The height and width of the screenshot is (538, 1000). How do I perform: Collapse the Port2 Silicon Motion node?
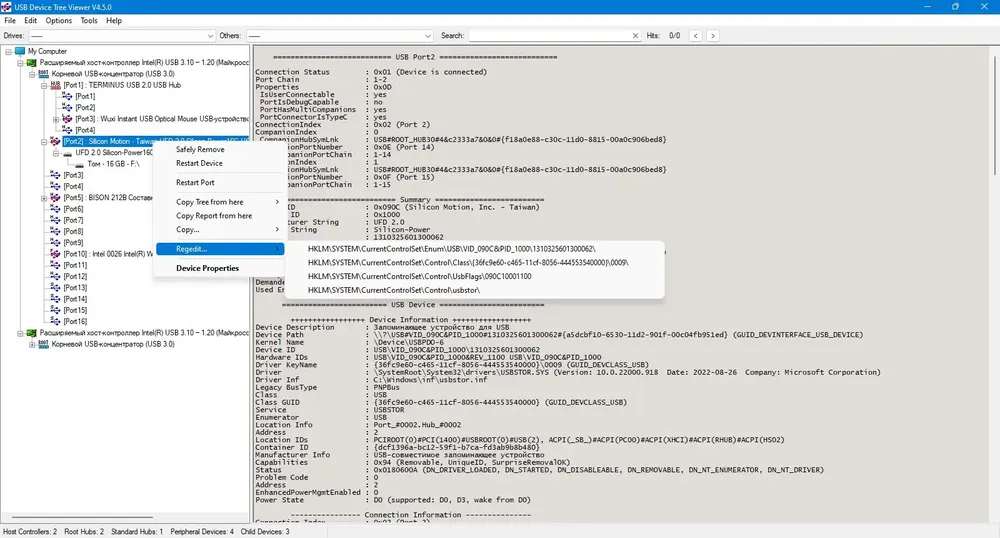coord(44,142)
